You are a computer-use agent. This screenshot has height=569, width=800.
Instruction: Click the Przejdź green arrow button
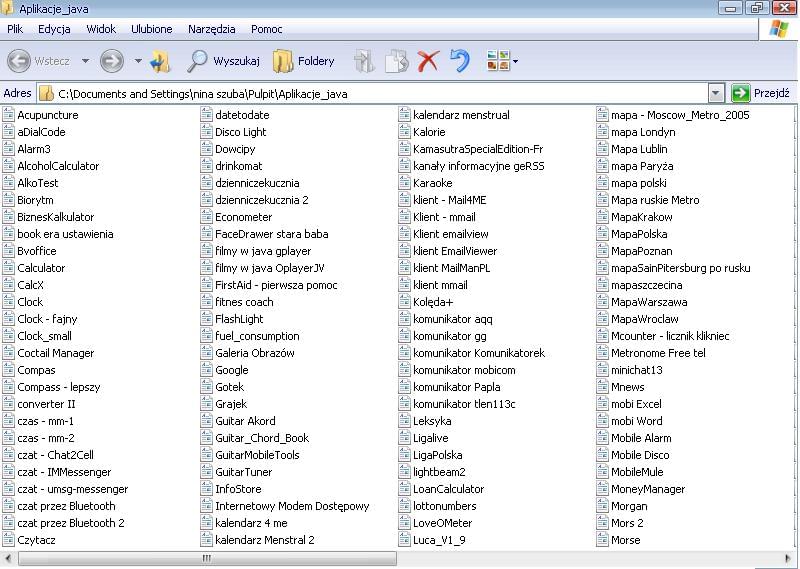[x=740, y=93]
